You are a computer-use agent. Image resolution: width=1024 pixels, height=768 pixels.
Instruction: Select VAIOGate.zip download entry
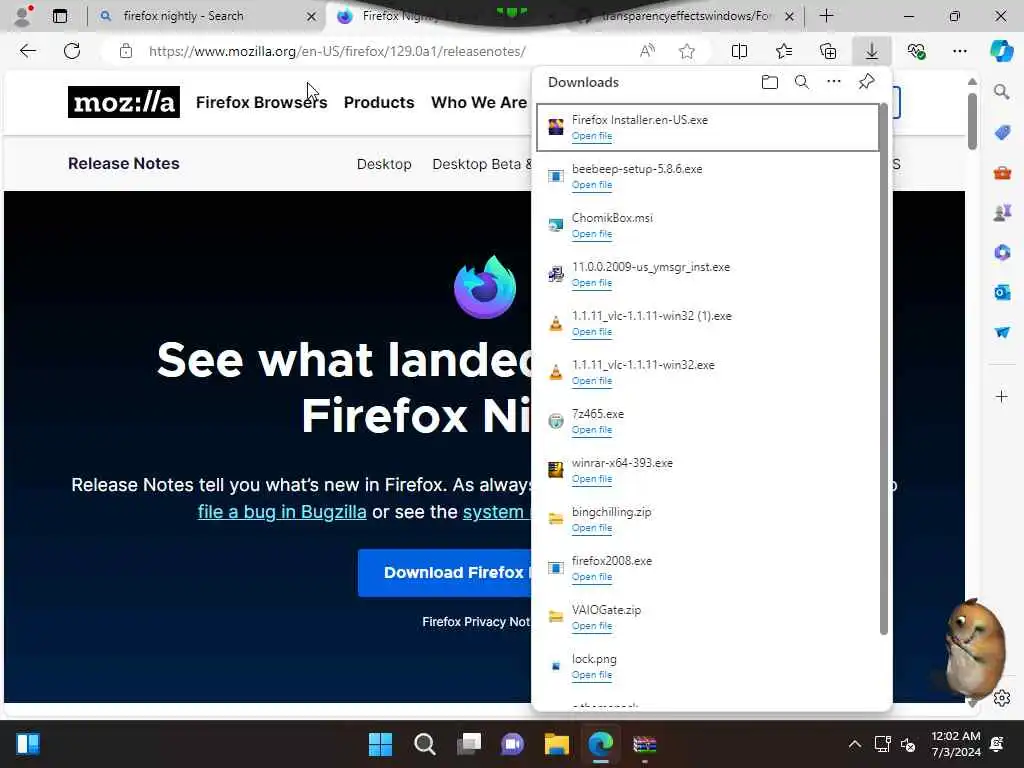click(x=707, y=617)
